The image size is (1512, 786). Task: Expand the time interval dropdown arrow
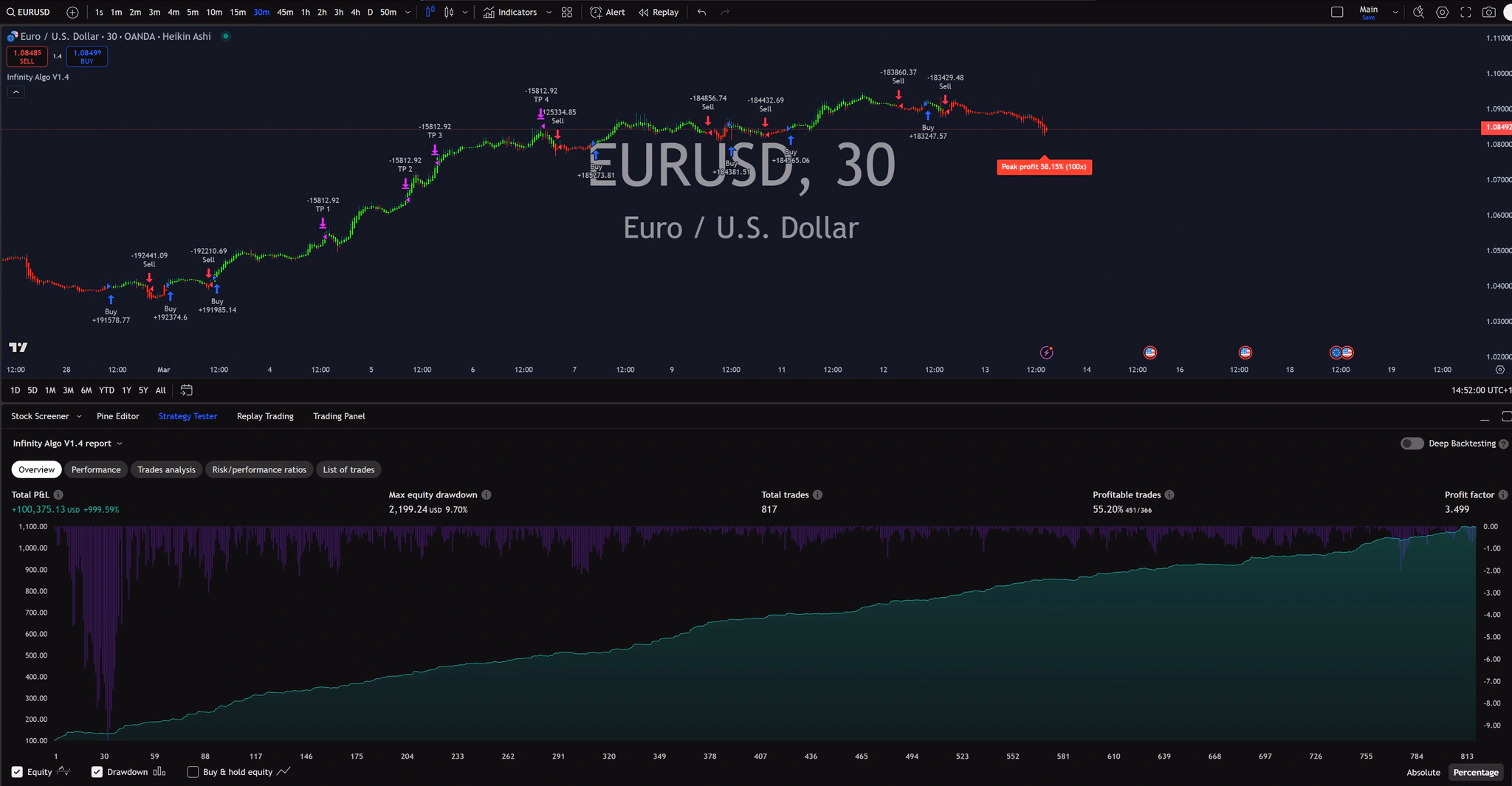tap(408, 13)
